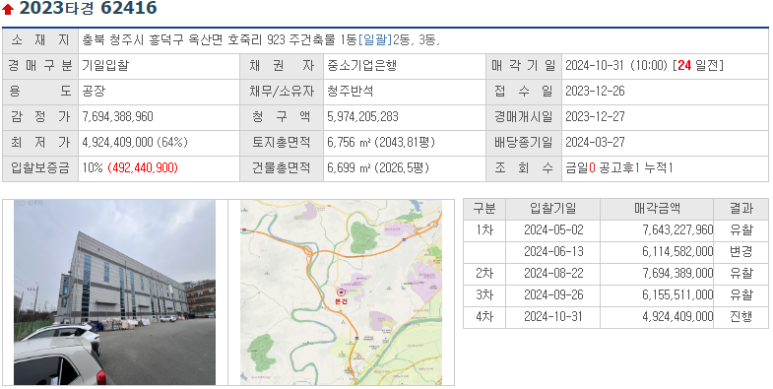Click bid deposit amount (492,440,900)
The height and width of the screenshot is (389, 773).
coord(142,168)
